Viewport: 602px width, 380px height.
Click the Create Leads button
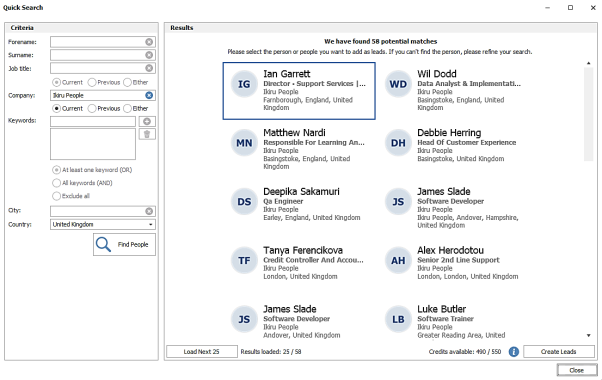(x=559, y=352)
